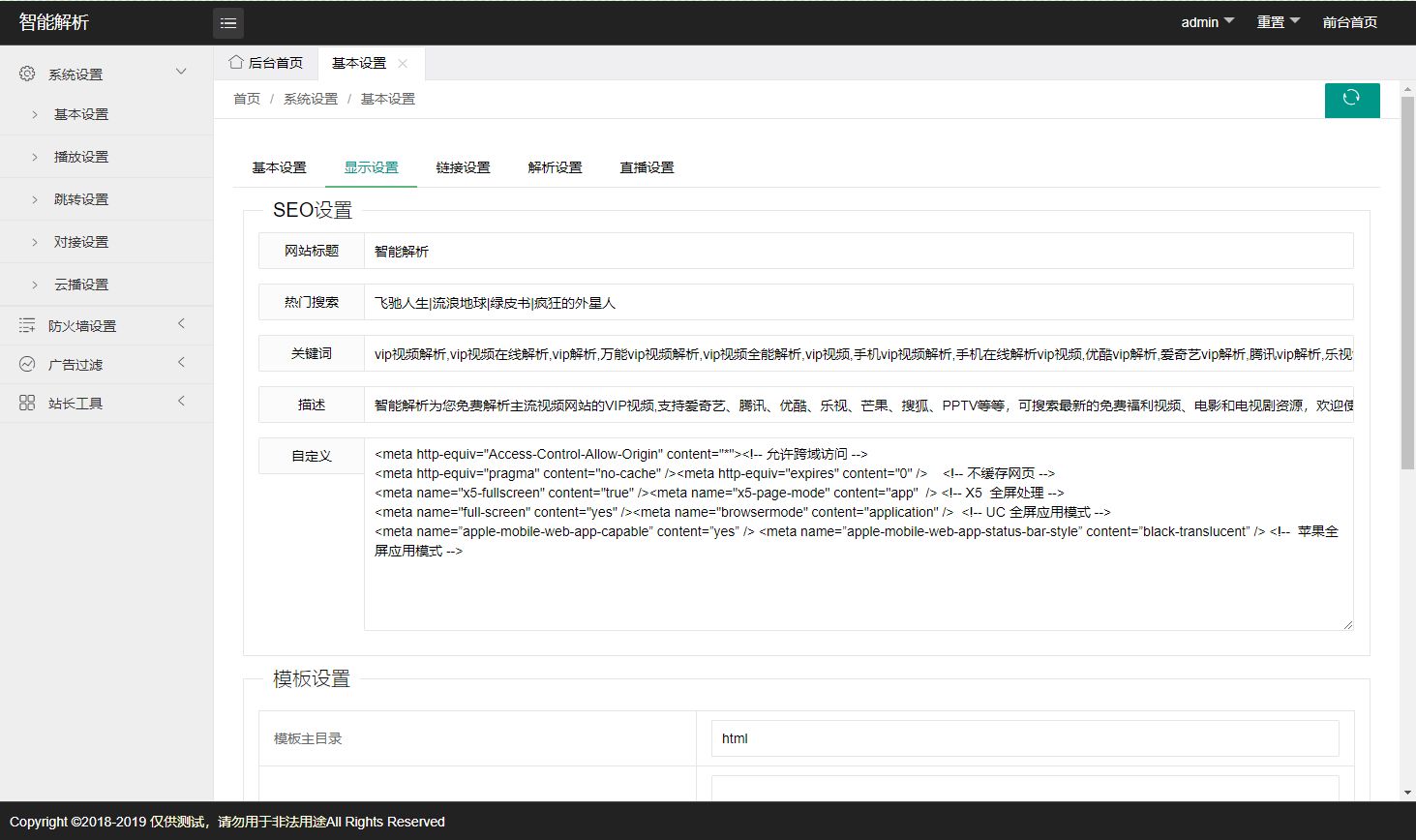The height and width of the screenshot is (840, 1416).
Task: Click the 模板主目录 label text
Action: (x=308, y=738)
